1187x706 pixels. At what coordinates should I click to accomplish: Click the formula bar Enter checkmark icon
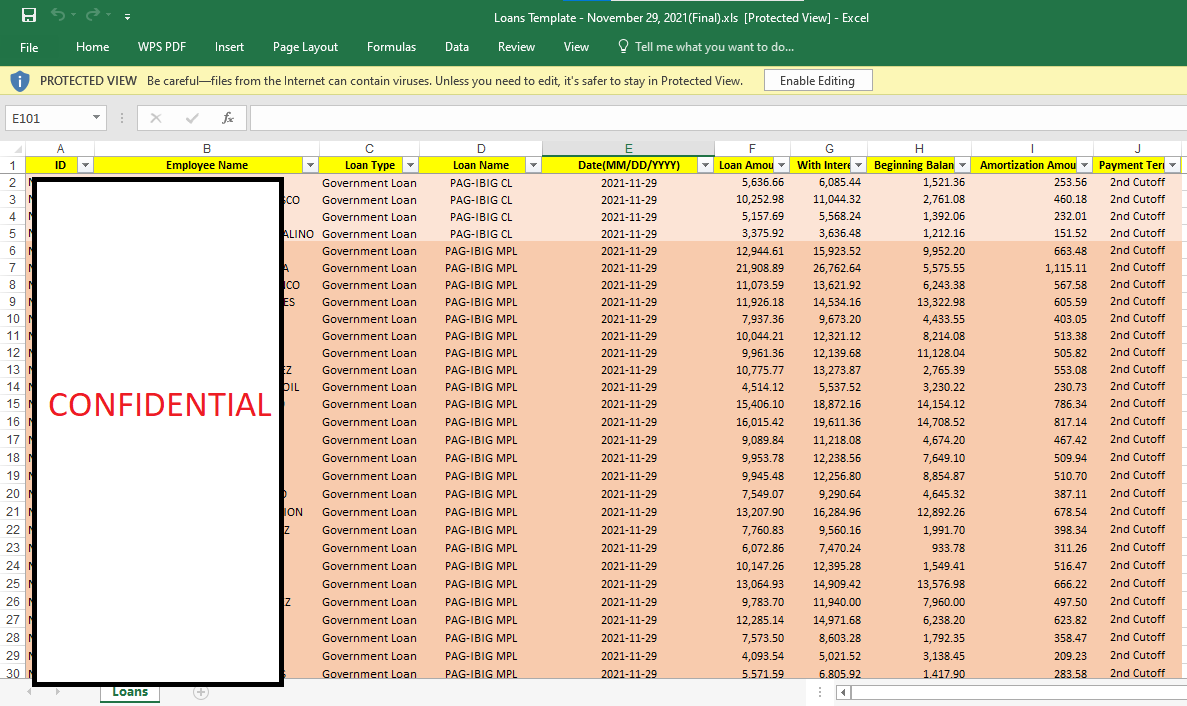[192, 118]
